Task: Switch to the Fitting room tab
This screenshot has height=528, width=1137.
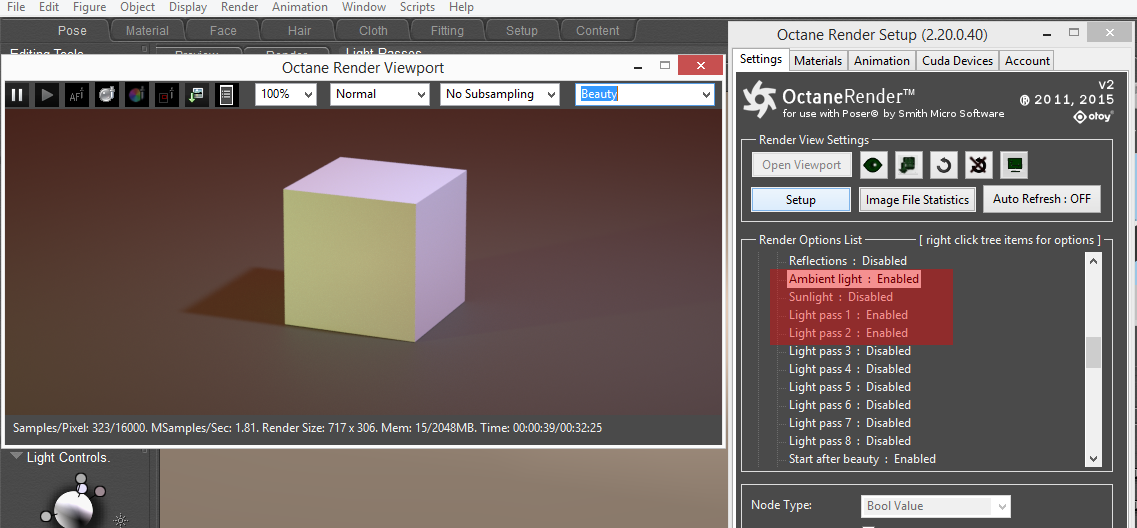Action: pos(447,30)
